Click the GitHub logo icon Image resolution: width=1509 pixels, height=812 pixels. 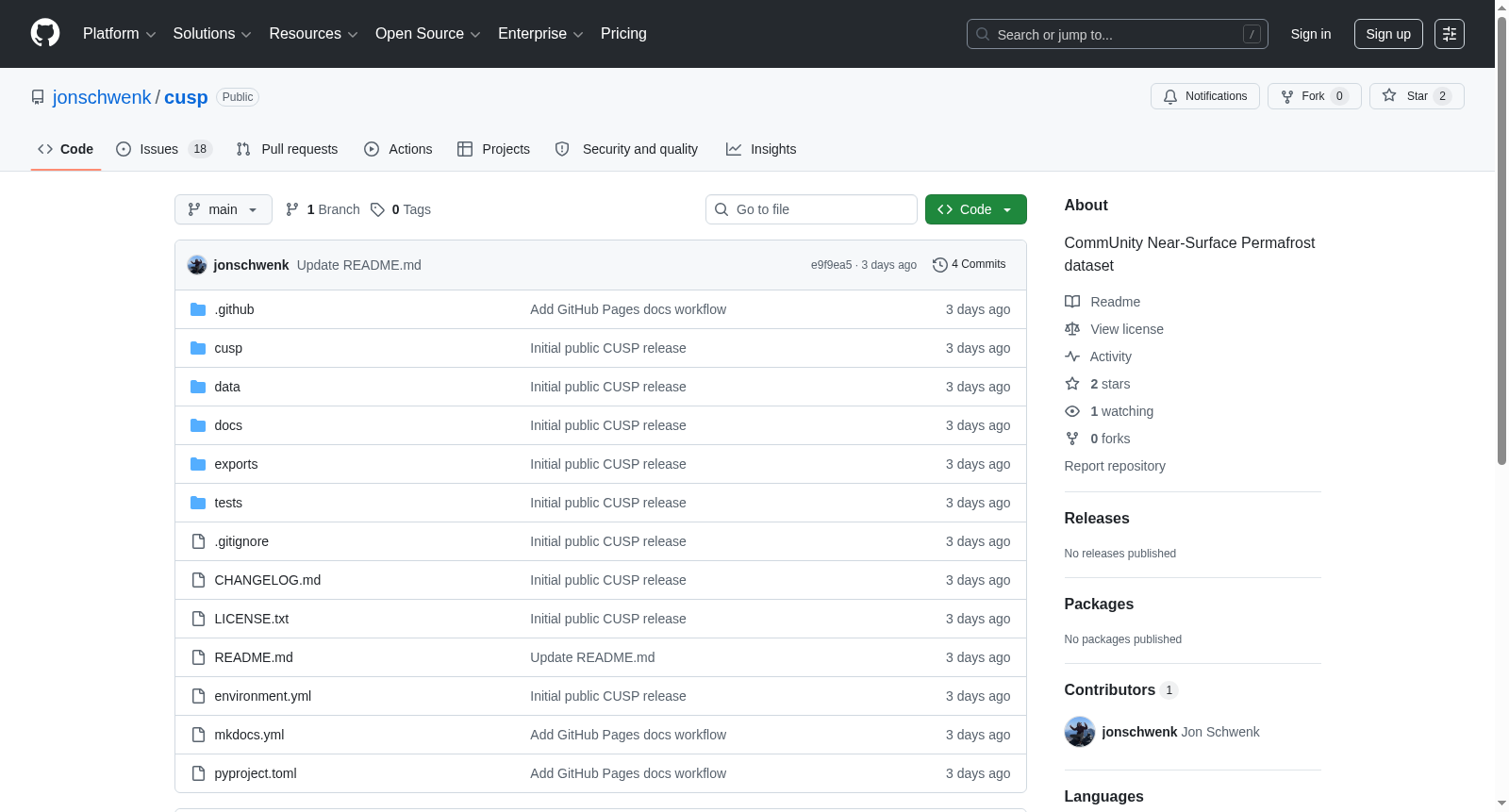pyautogui.click(x=45, y=33)
